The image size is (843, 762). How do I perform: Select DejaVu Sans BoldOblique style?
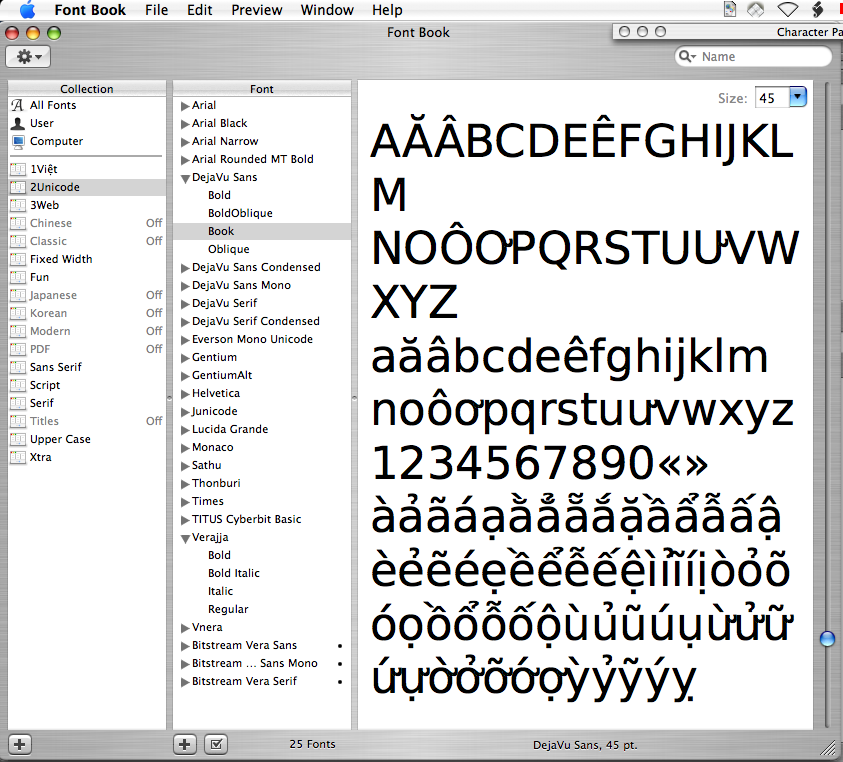(240, 213)
